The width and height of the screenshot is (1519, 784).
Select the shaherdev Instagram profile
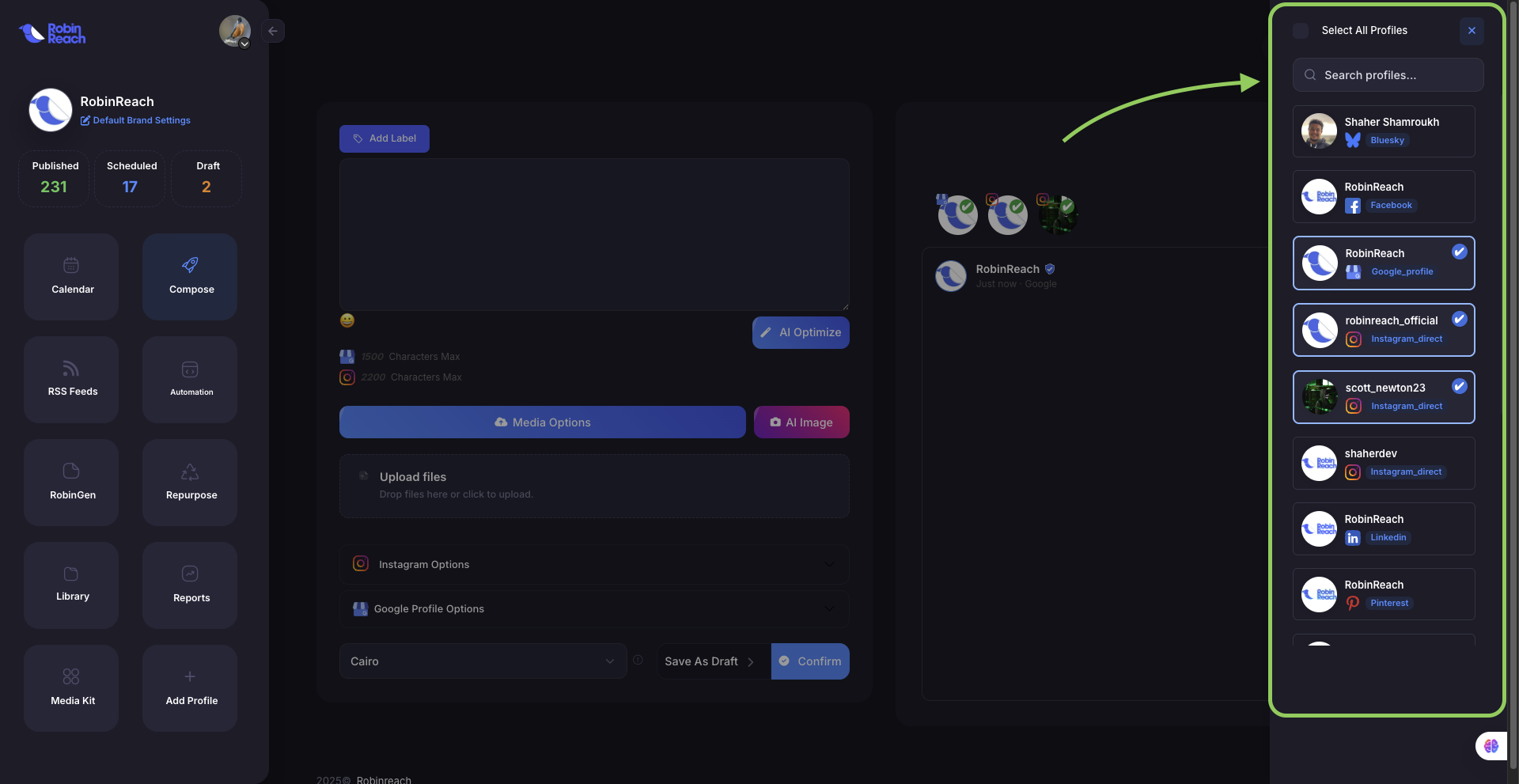click(1384, 463)
